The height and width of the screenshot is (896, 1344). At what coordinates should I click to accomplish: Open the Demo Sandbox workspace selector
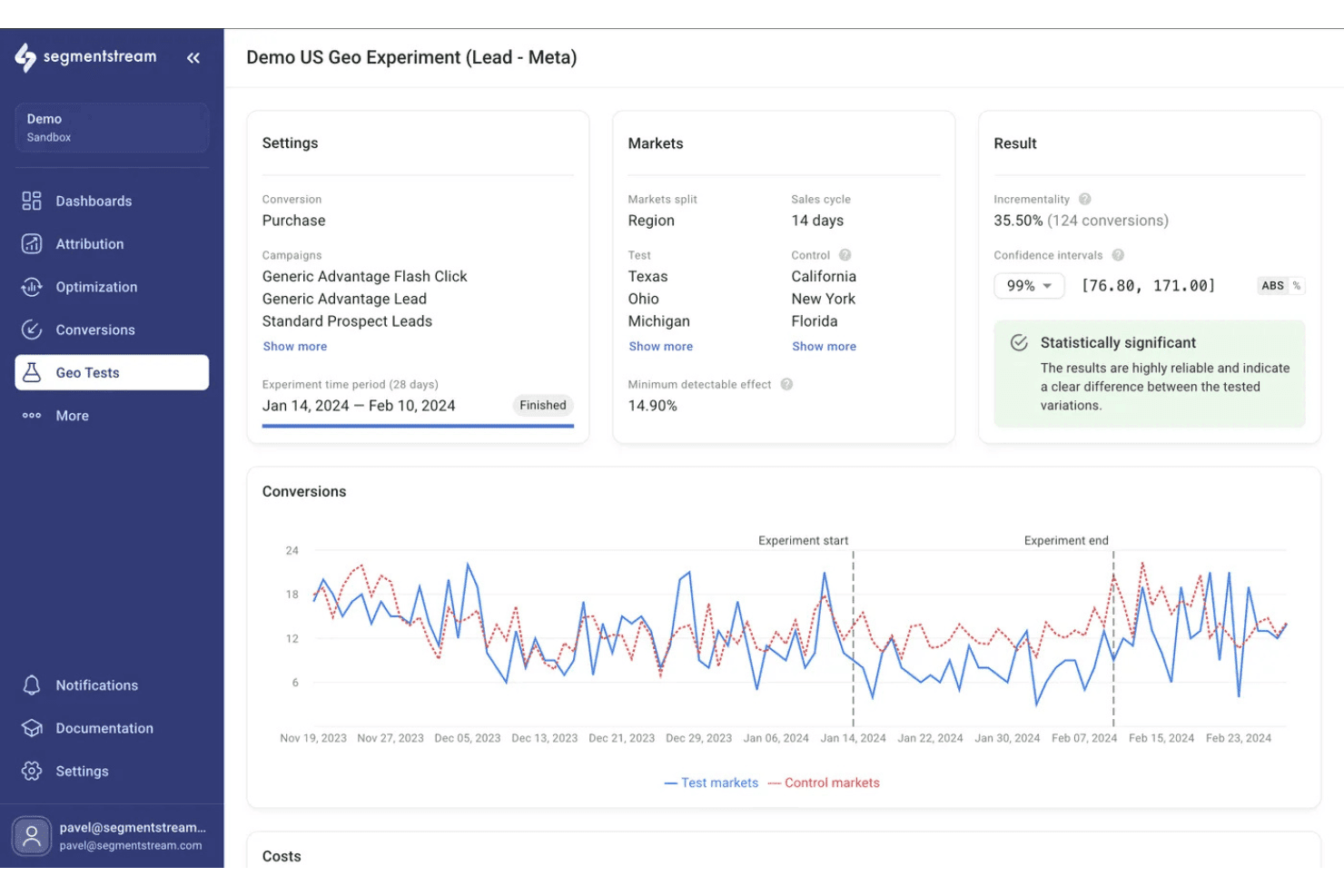click(112, 127)
